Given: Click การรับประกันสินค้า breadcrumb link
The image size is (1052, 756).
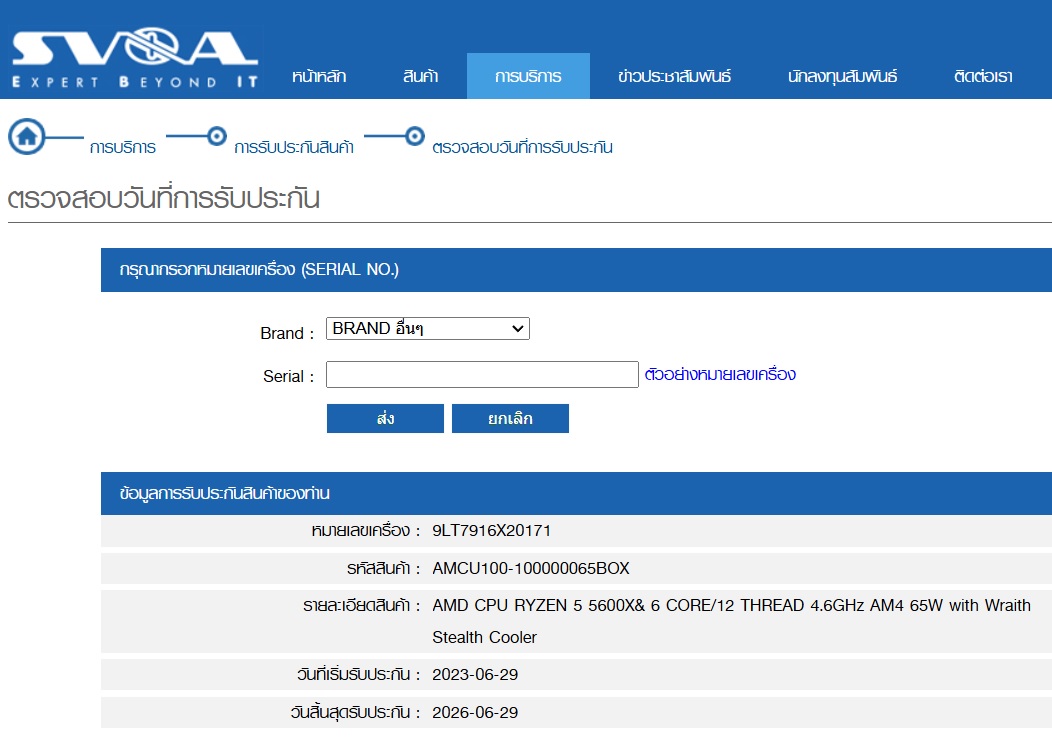Looking at the screenshot, I should pyautogui.click(x=294, y=148).
